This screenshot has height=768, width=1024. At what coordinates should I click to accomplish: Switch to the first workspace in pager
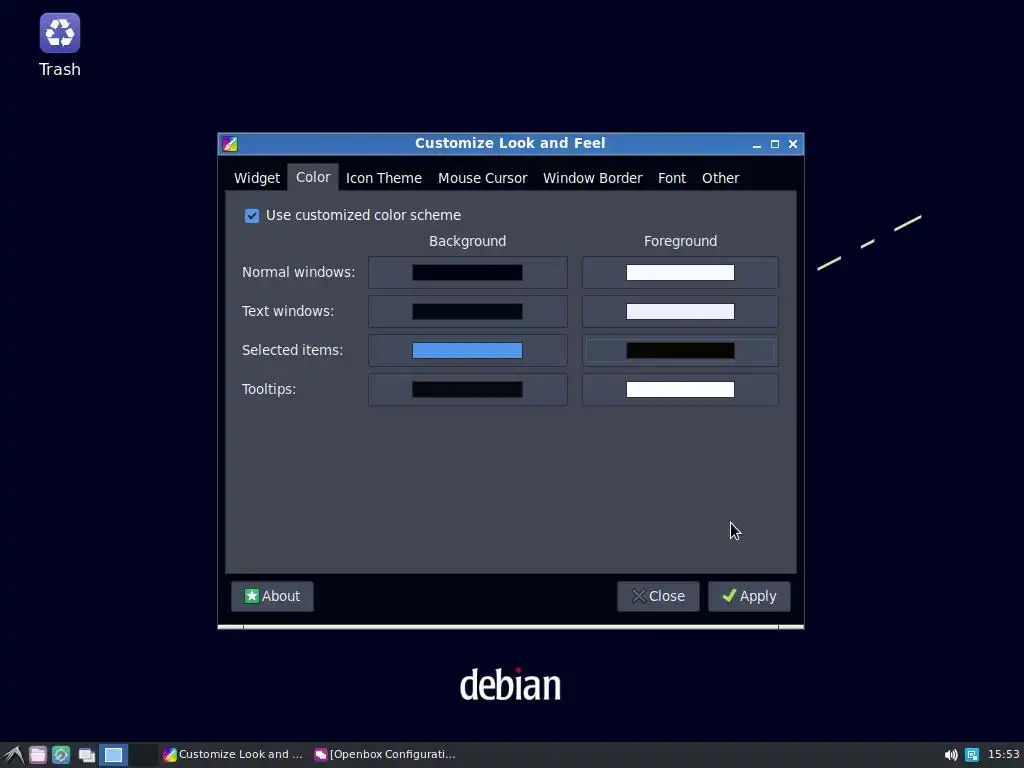[x=114, y=755]
